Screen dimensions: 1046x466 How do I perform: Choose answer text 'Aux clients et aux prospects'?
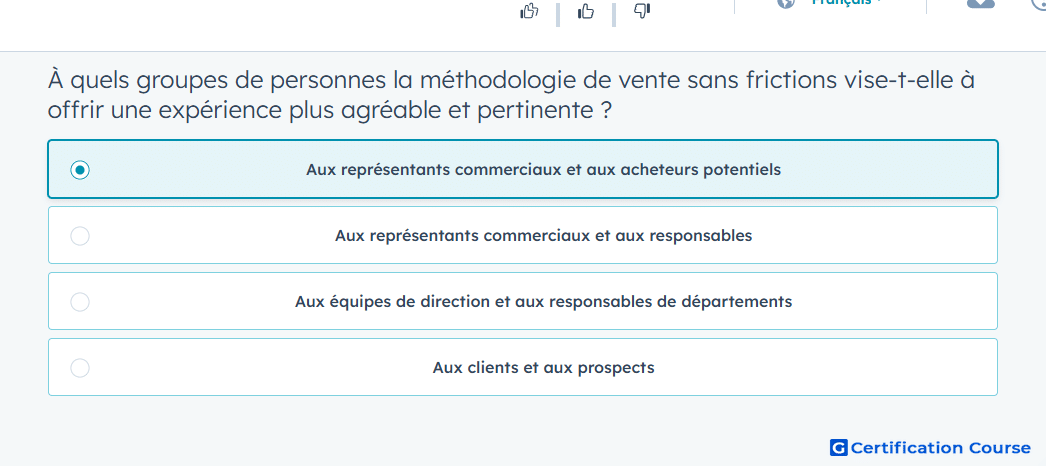click(544, 367)
